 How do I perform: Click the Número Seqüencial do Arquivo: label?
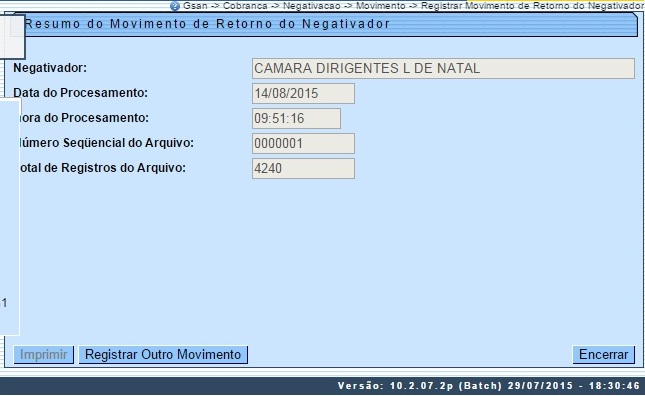tap(107, 143)
